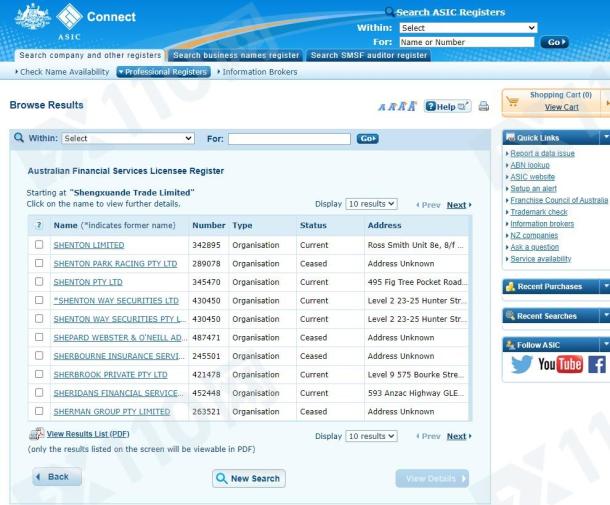Tick the checkbox for SHENTON LIMITED
This screenshot has height=505, width=610.
(x=39, y=244)
